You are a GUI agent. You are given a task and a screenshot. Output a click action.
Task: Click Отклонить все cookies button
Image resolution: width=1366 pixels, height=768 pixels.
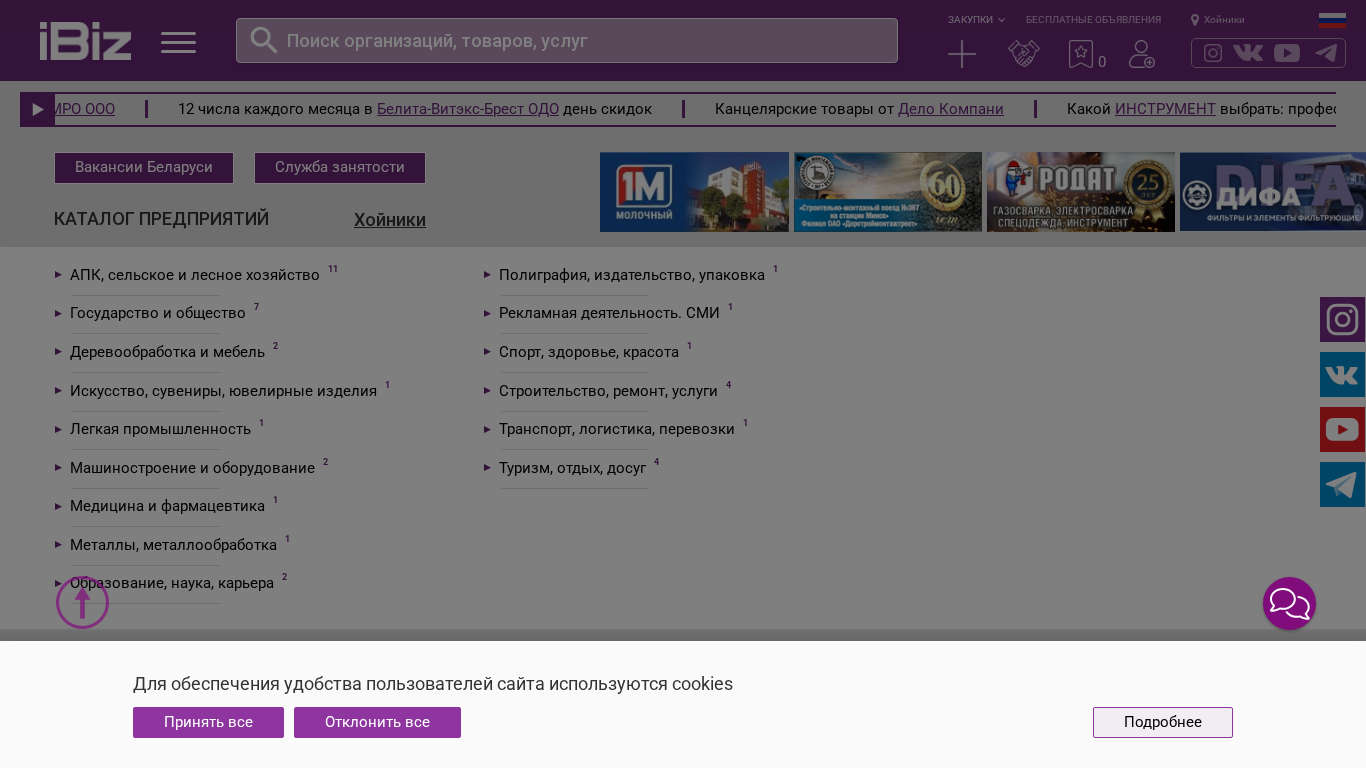377,722
